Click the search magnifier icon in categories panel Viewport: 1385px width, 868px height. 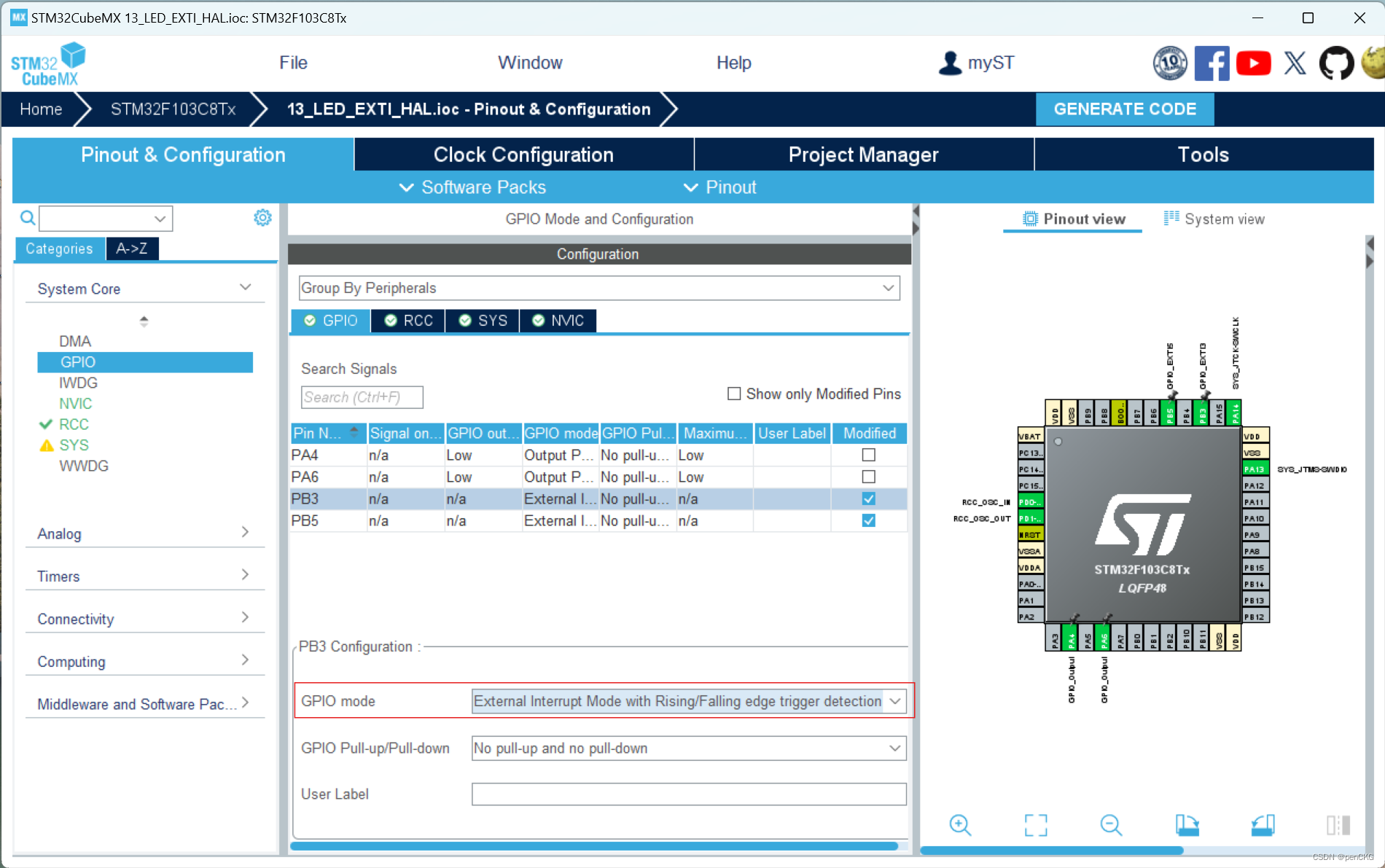tap(27, 218)
